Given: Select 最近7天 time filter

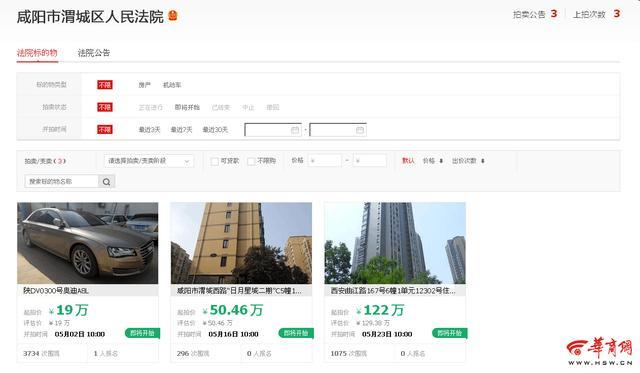Looking at the screenshot, I should [x=181, y=130].
